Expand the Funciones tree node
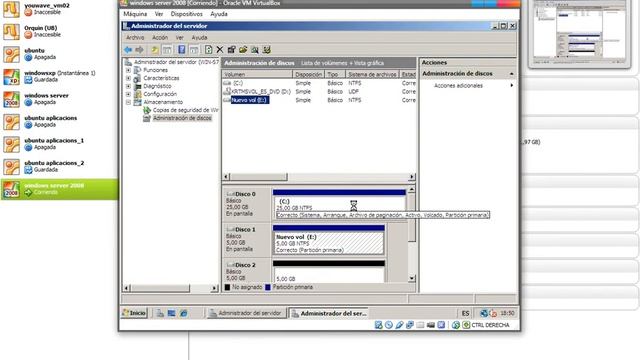 128,70
